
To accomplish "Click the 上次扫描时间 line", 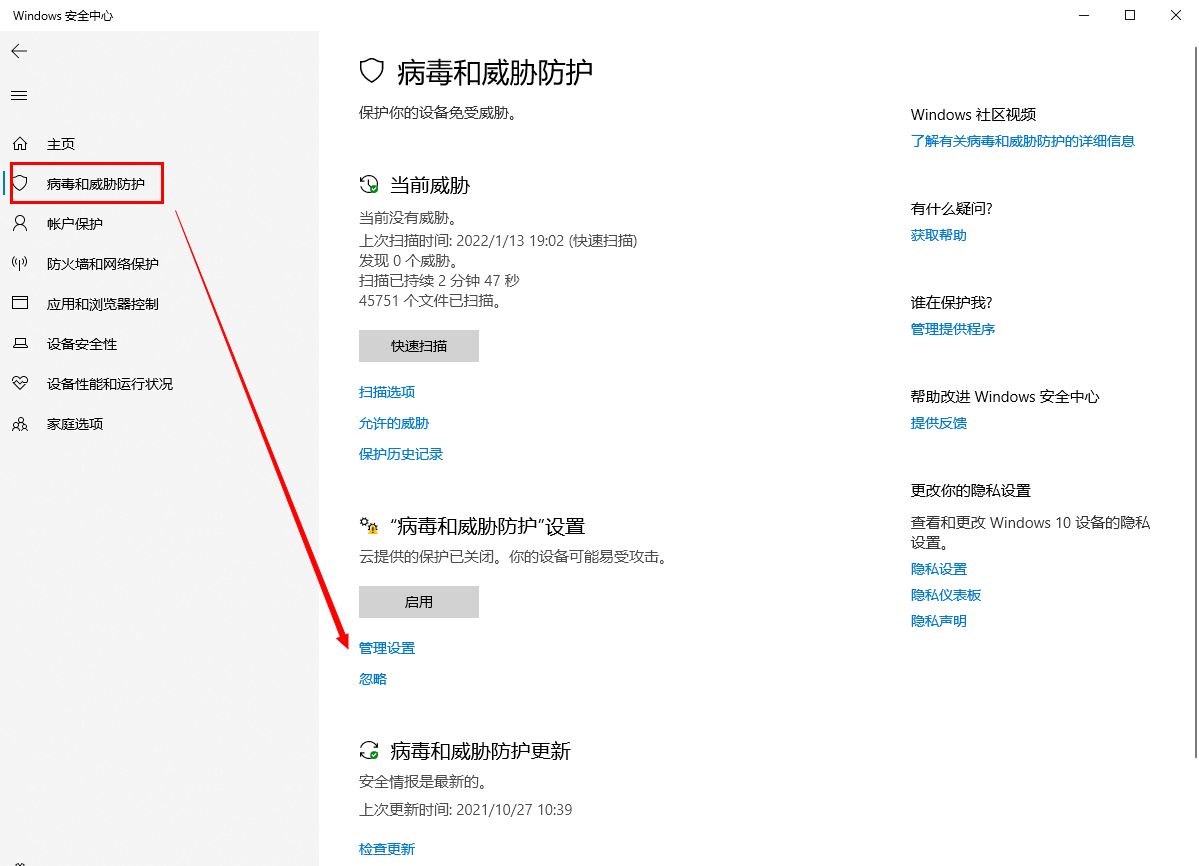I will click(498, 241).
